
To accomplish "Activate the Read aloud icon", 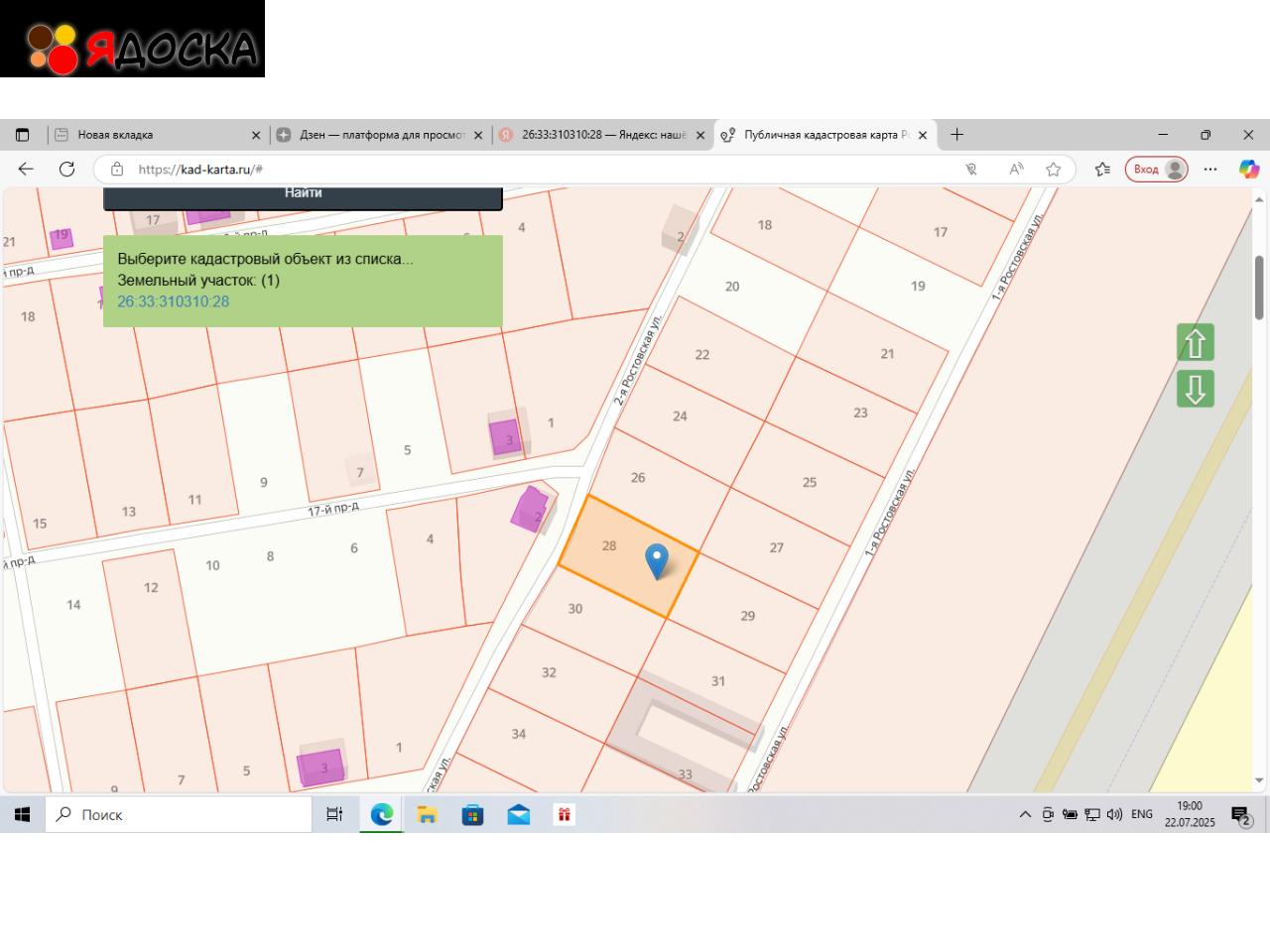I will [1016, 170].
